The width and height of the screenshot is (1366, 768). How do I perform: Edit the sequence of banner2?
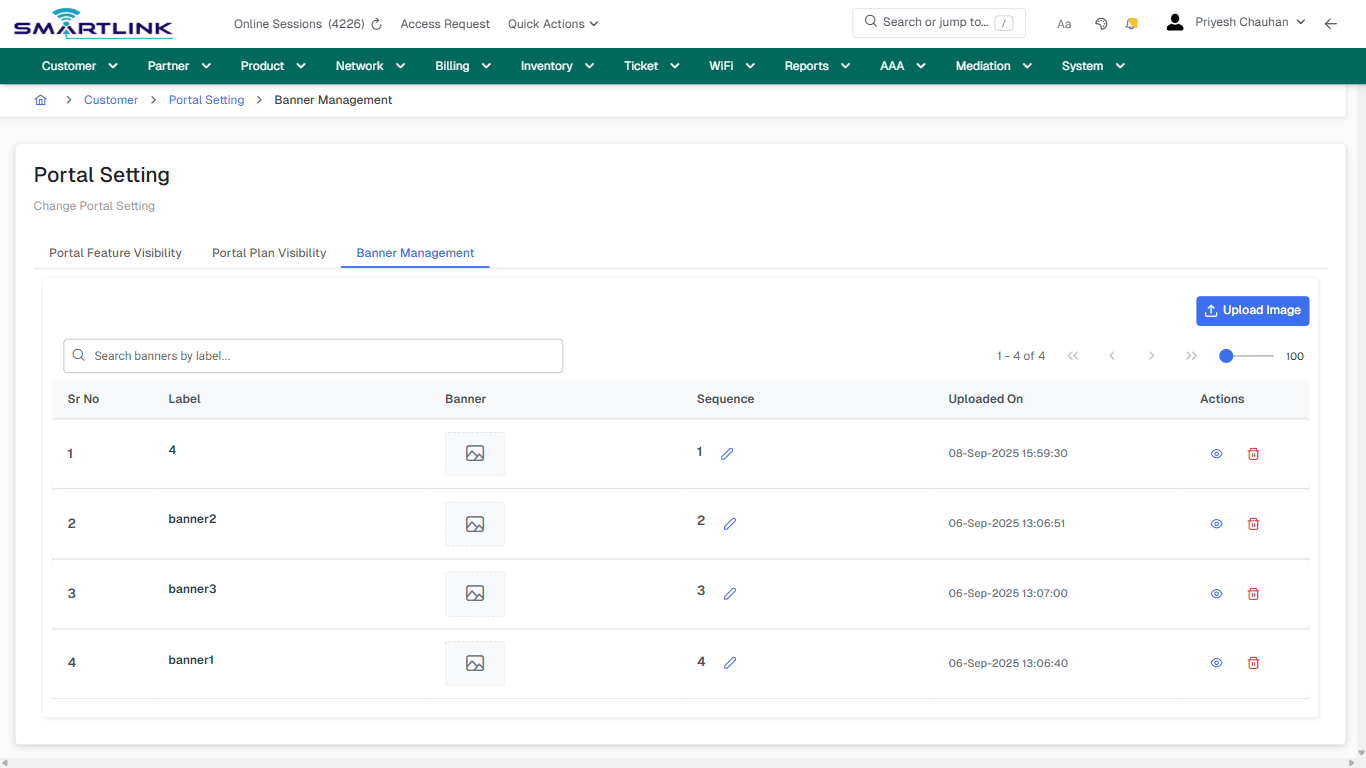[730, 523]
